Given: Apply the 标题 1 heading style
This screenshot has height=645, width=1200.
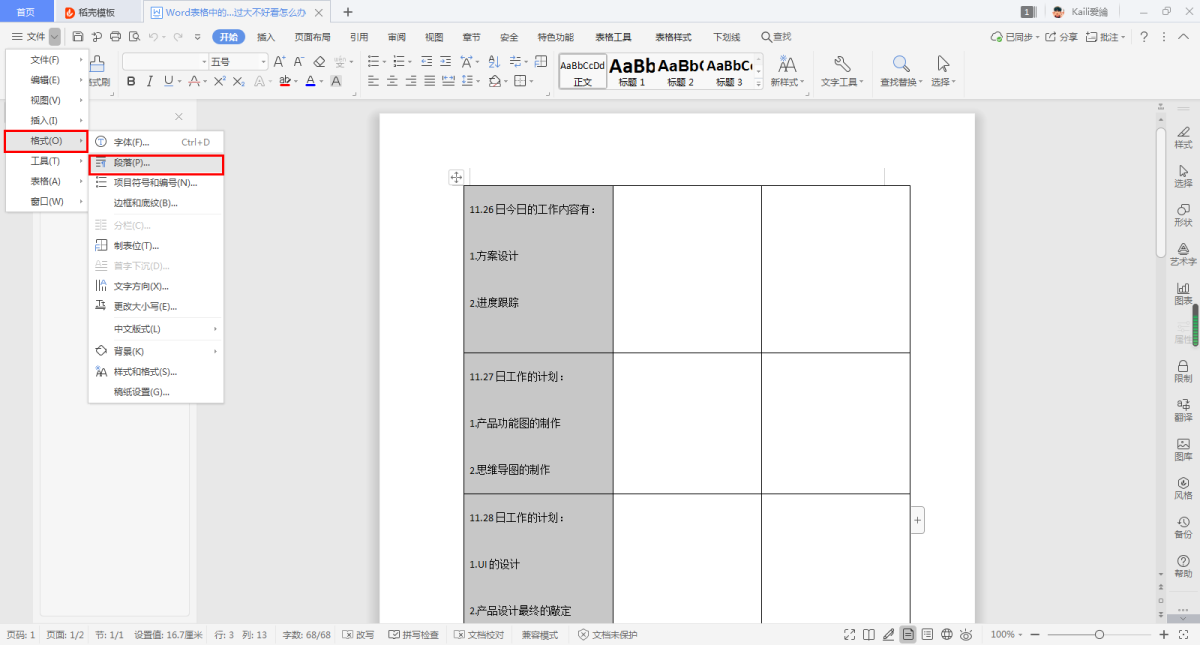Looking at the screenshot, I should (632, 70).
